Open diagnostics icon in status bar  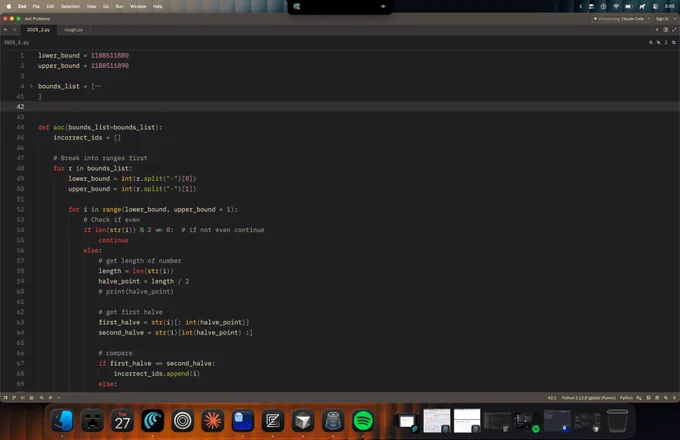50,398
